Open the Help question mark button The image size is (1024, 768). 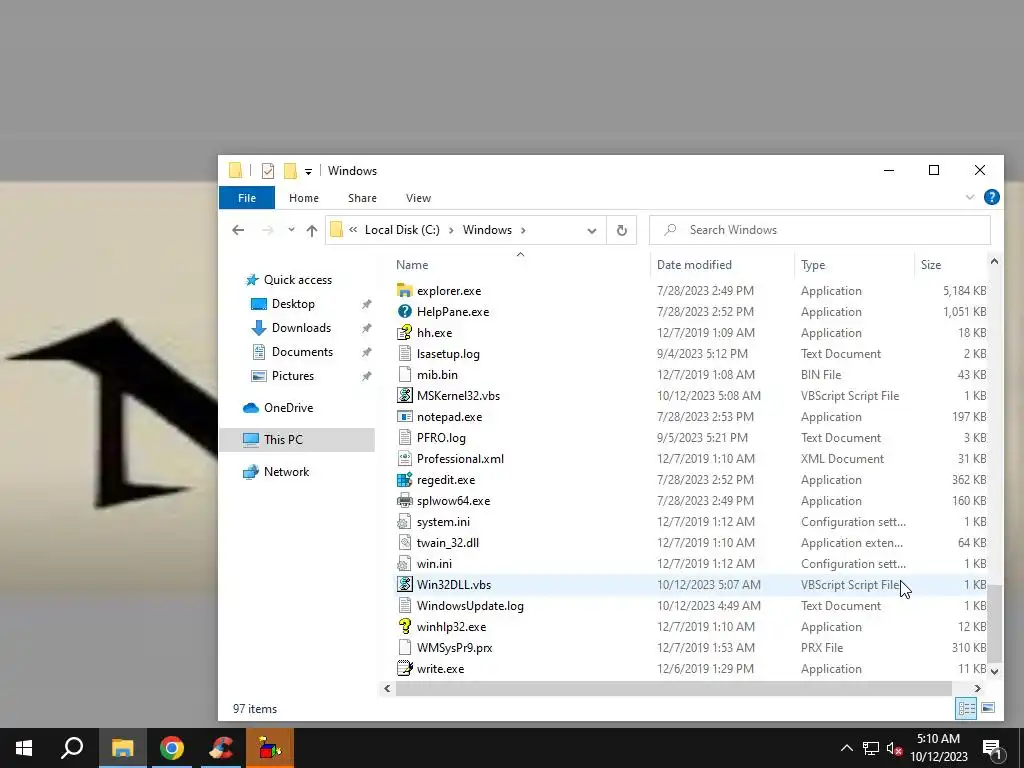(991, 197)
